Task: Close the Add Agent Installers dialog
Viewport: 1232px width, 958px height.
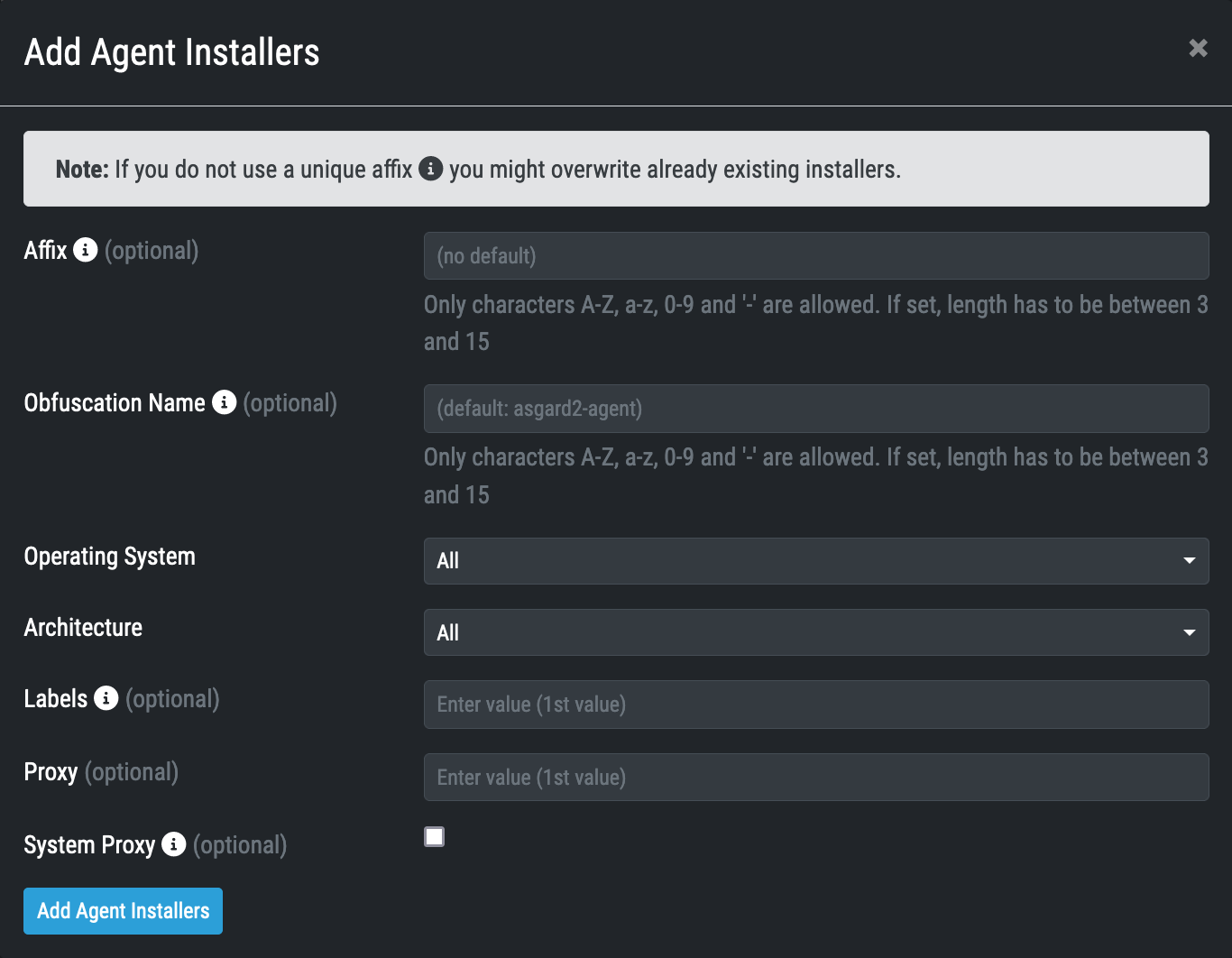Action: point(1198,48)
